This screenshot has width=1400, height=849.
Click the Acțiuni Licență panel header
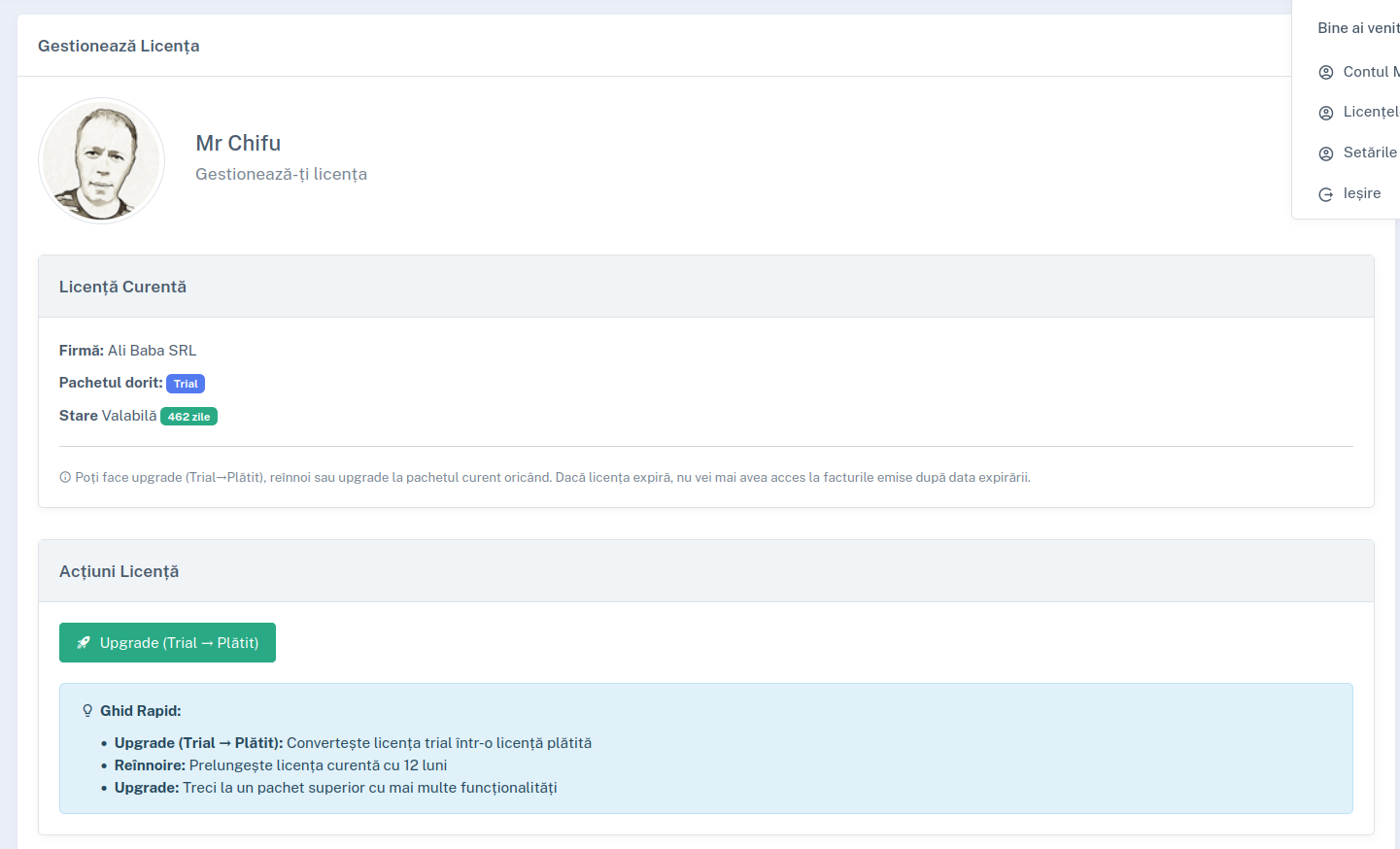[119, 571]
